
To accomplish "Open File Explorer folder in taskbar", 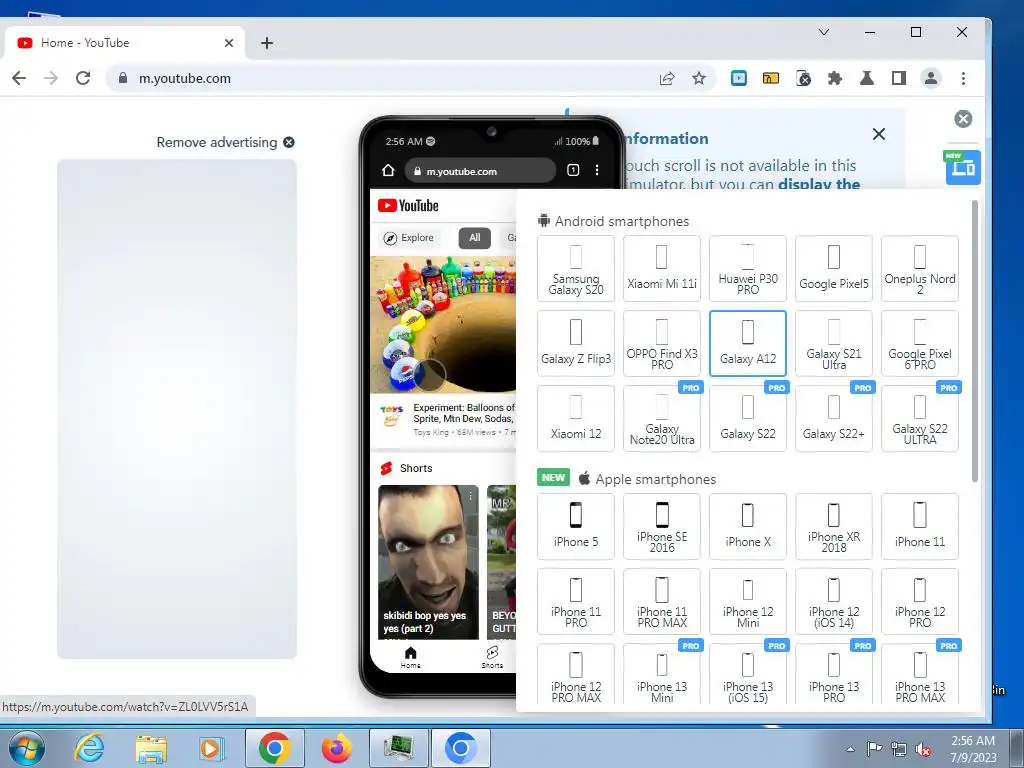I will click(151, 748).
